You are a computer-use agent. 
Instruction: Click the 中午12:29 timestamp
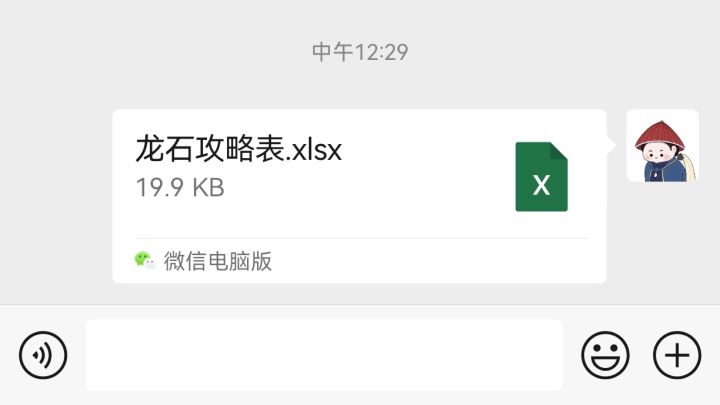tap(360, 52)
